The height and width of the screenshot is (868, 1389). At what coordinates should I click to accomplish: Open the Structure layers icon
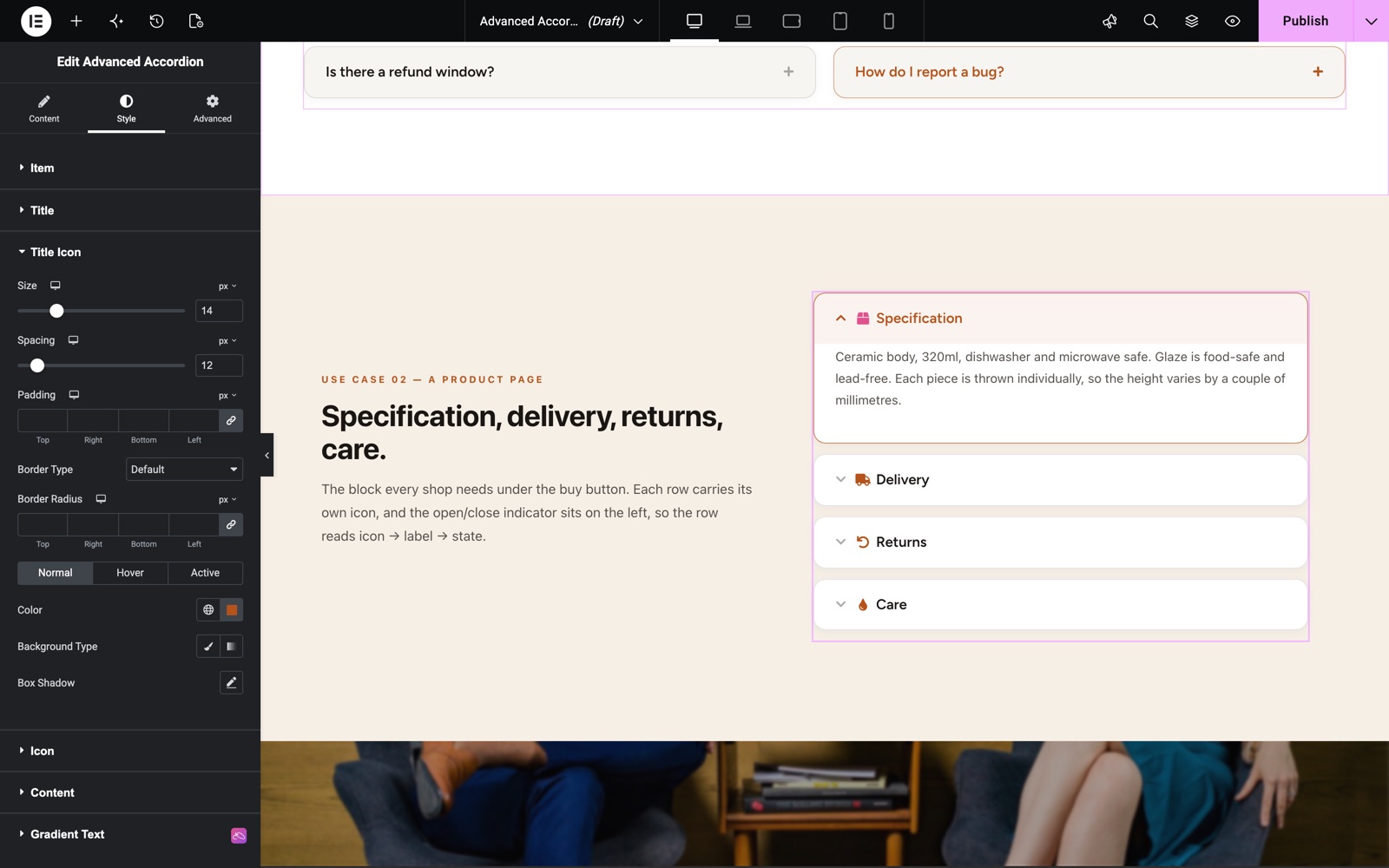coord(1191,21)
